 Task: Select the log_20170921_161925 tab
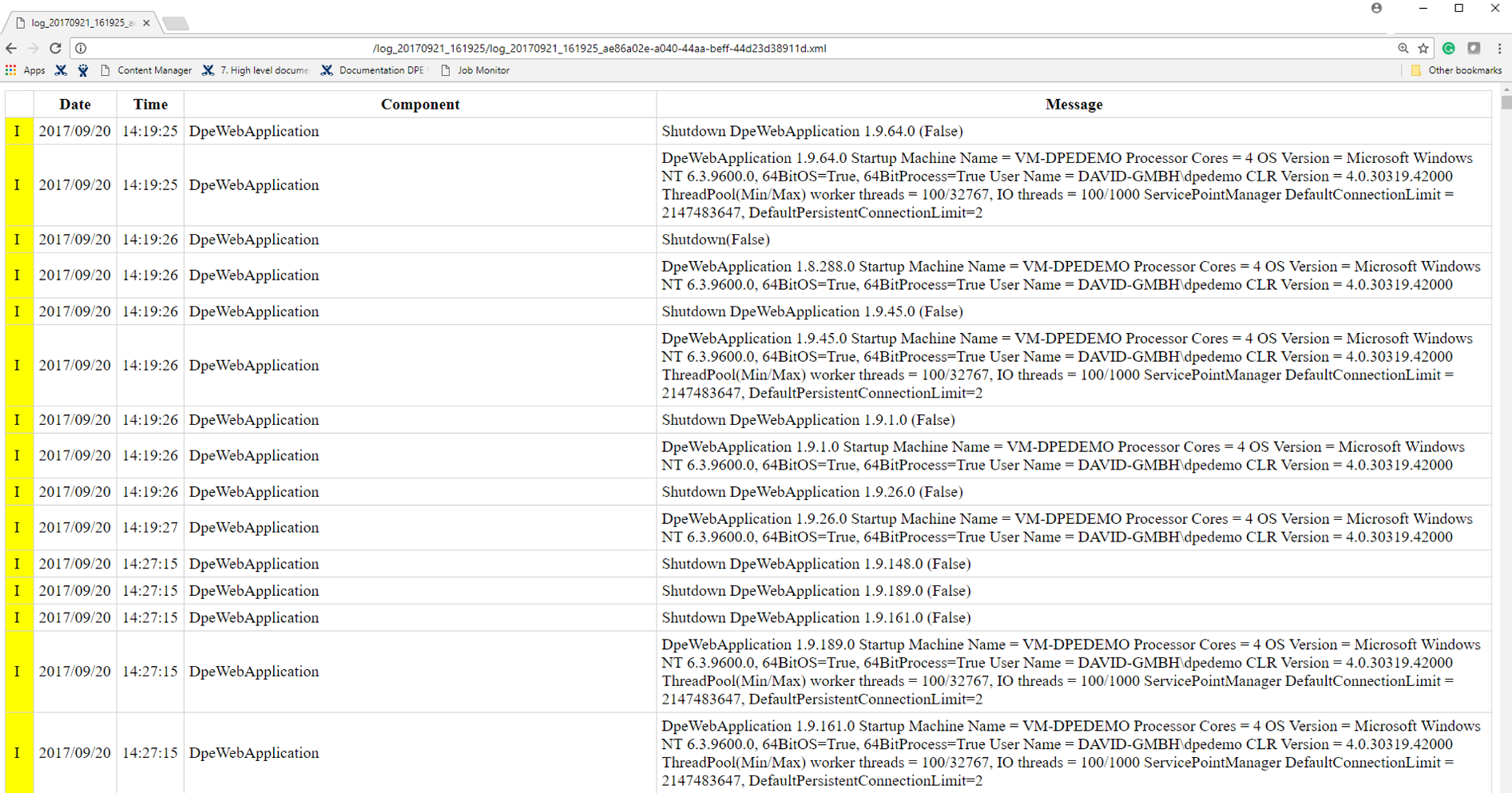(80, 23)
